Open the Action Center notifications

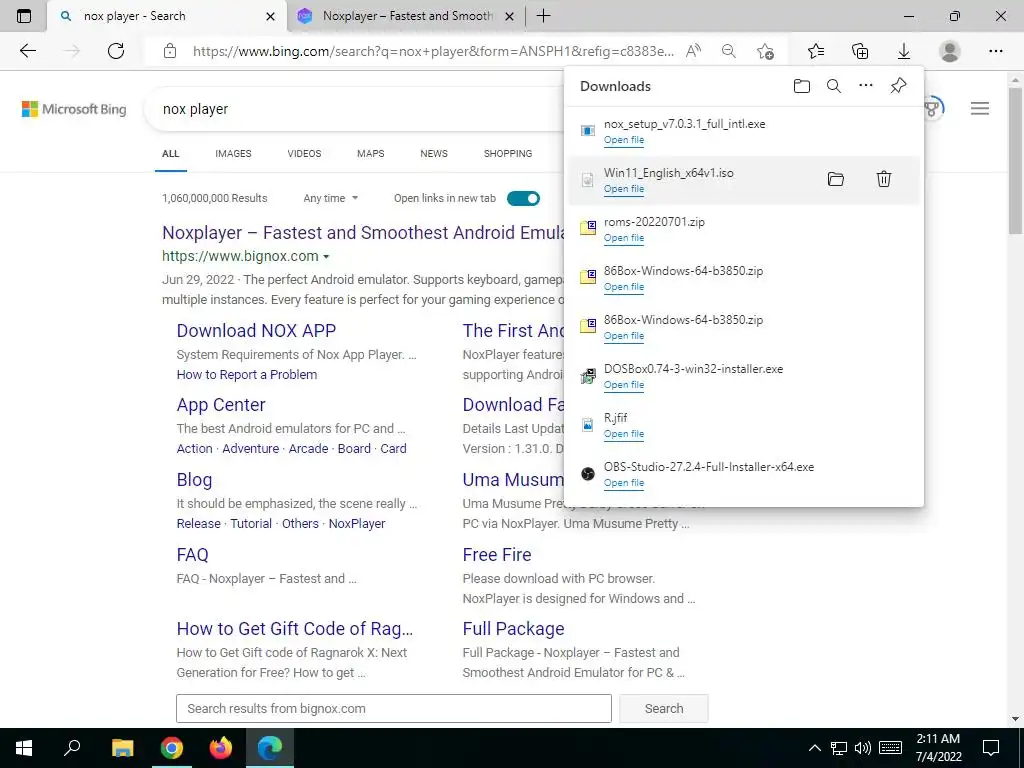[991, 748]
